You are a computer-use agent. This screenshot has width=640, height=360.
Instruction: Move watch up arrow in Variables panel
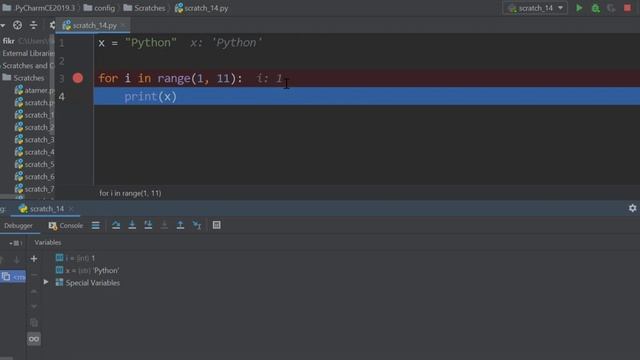(x=34, y=291)
